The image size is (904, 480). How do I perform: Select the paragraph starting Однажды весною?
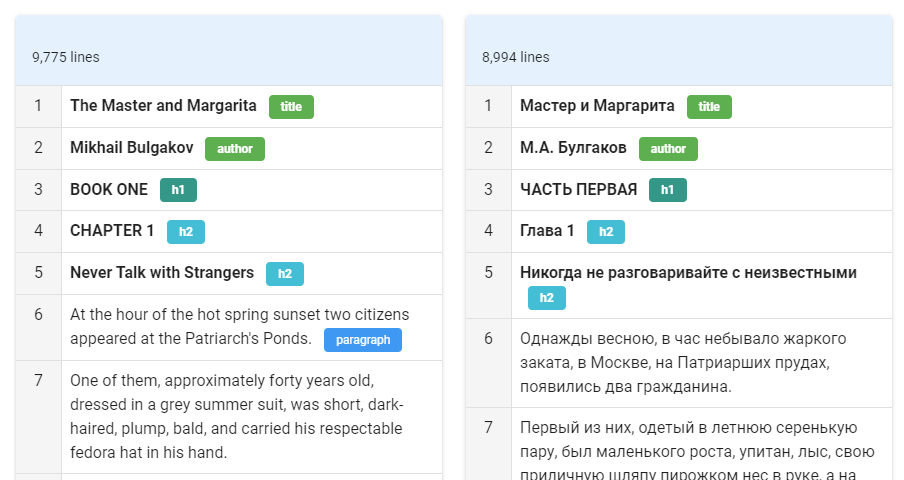pyautogui.click(x=683, y=362)
